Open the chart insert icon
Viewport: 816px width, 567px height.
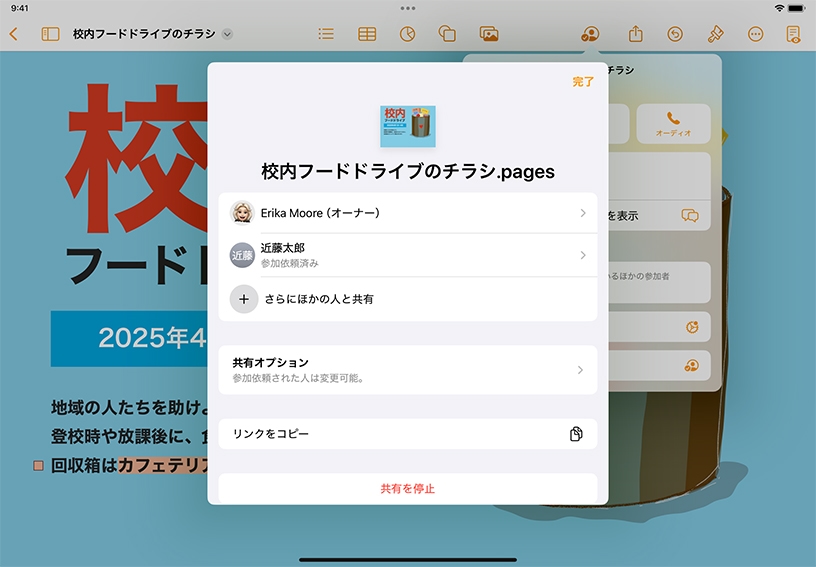(x=407, y=34)
